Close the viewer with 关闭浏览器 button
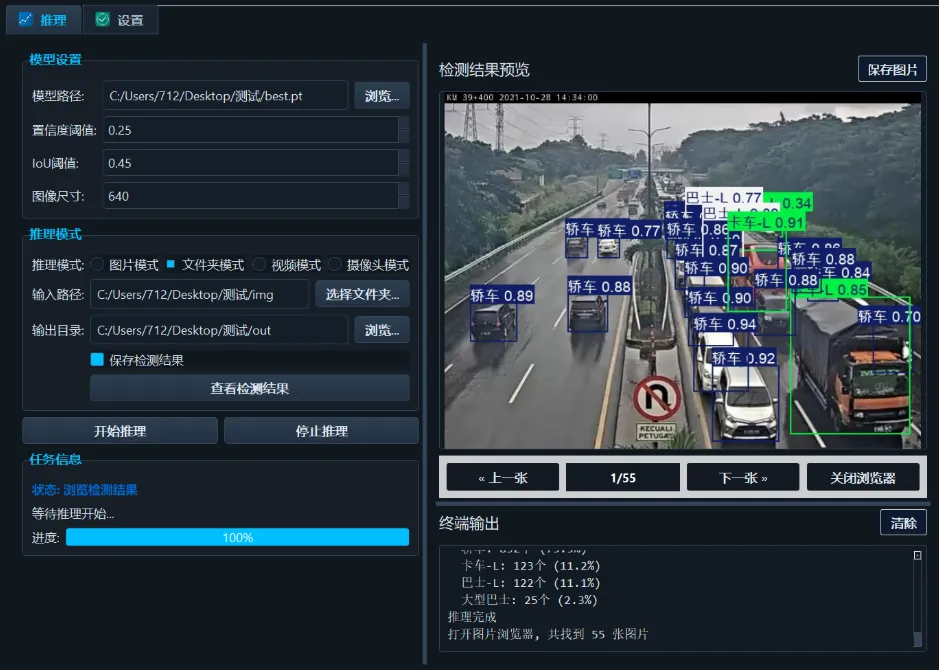Screen dimensions: 939x670 862,477
